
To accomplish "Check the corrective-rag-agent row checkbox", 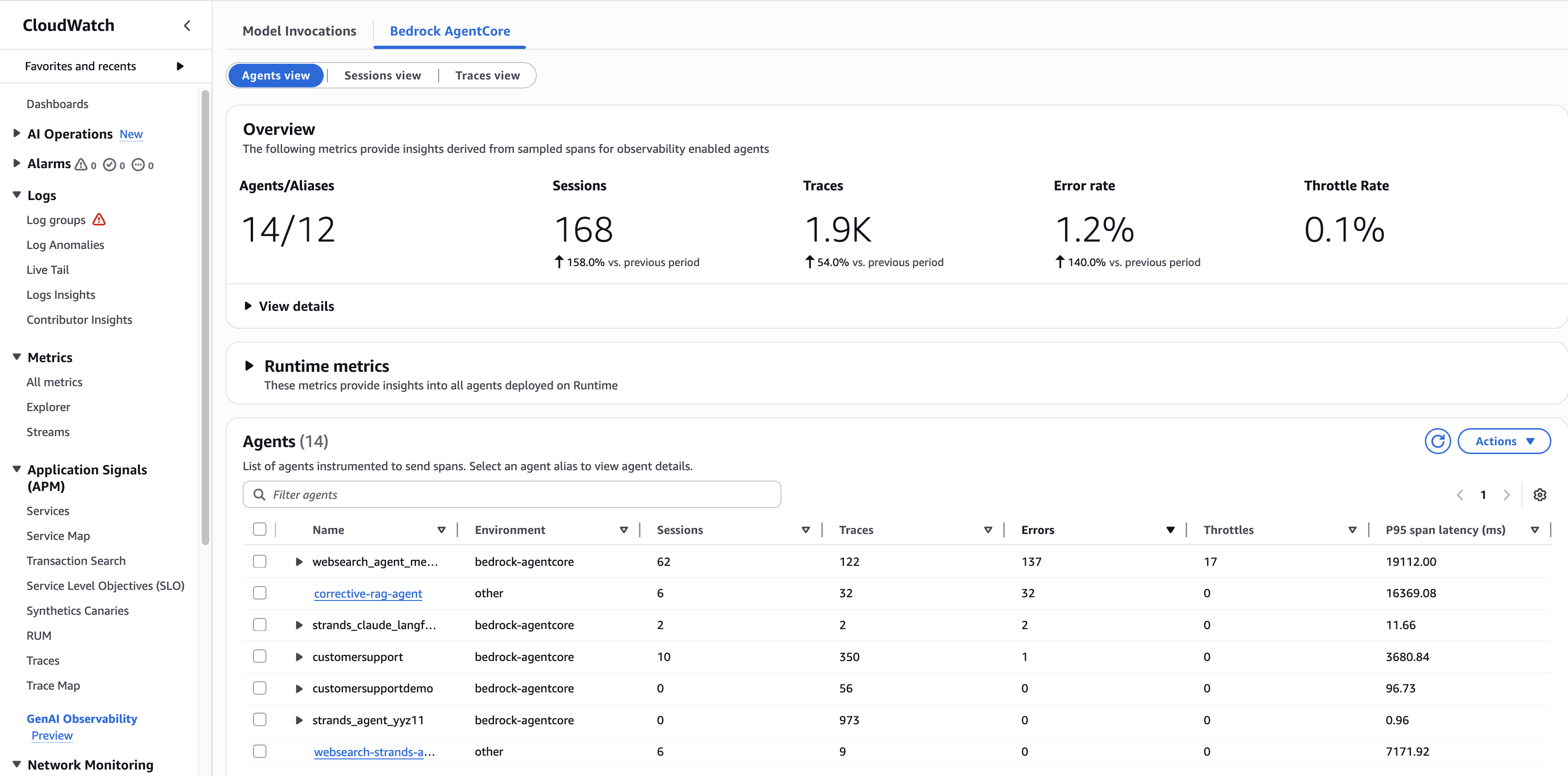I will 260,593.
